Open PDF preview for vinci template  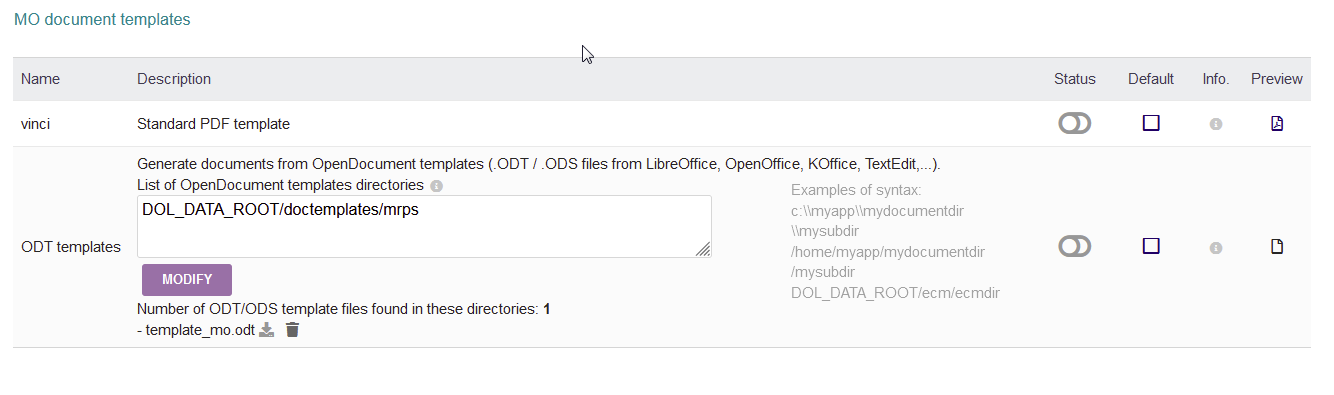(x=1276, y=124)
